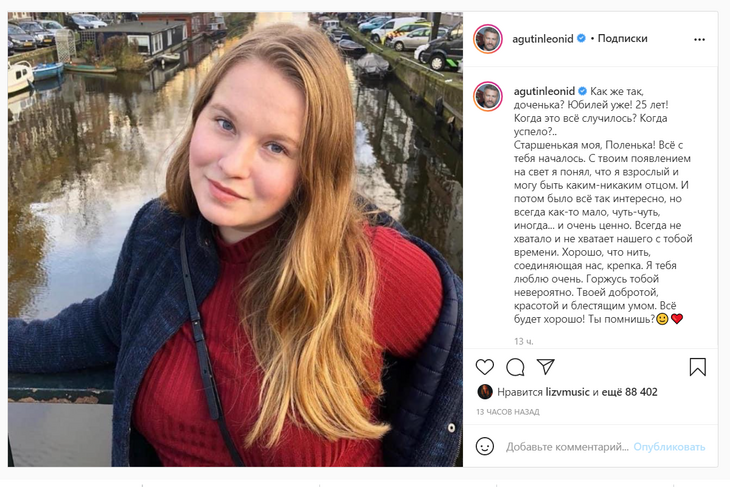730x487 pixels.
Task: Open comments via speech bubble icon
Action: [515, 367]
